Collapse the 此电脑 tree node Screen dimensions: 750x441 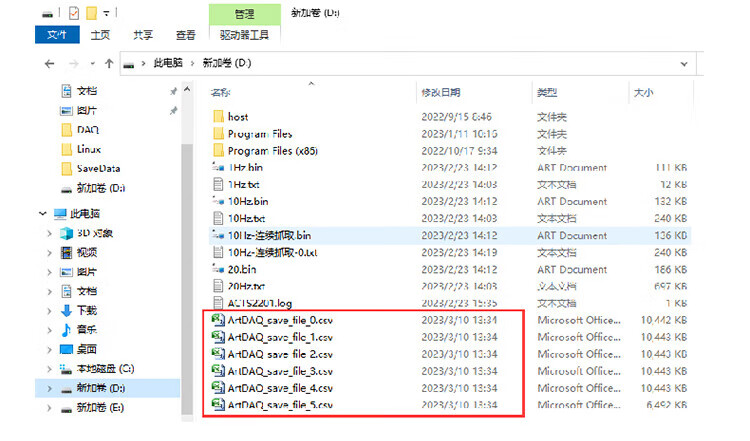coord(44,214)
